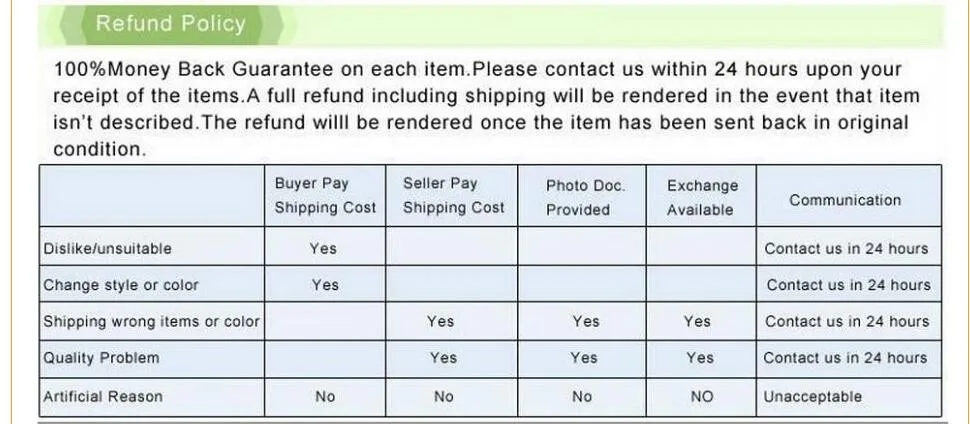The image size is (970, 424).
Task: Click Yes under Exchange Available for Quality Problem
Action: click(700, 358)
